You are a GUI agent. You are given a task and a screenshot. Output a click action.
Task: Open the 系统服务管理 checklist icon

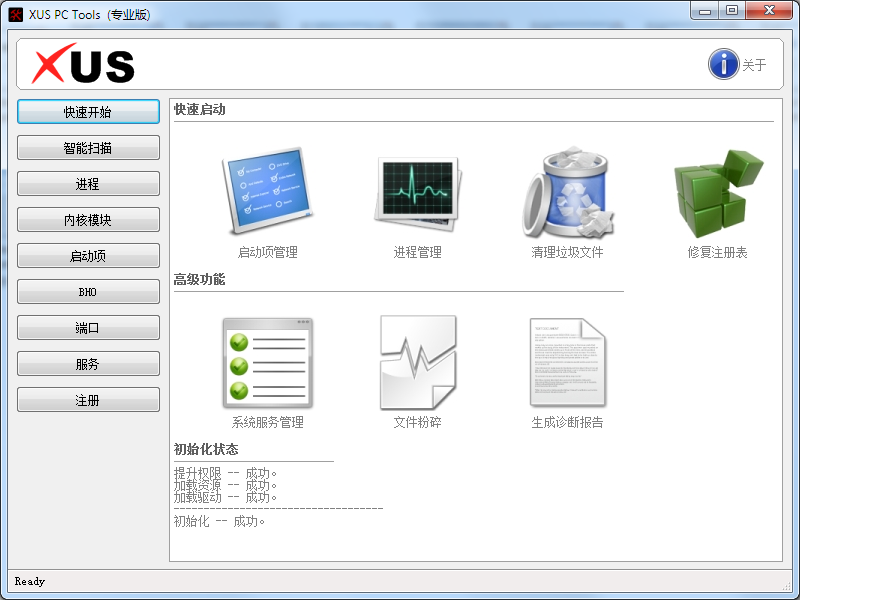coord(268,363)
